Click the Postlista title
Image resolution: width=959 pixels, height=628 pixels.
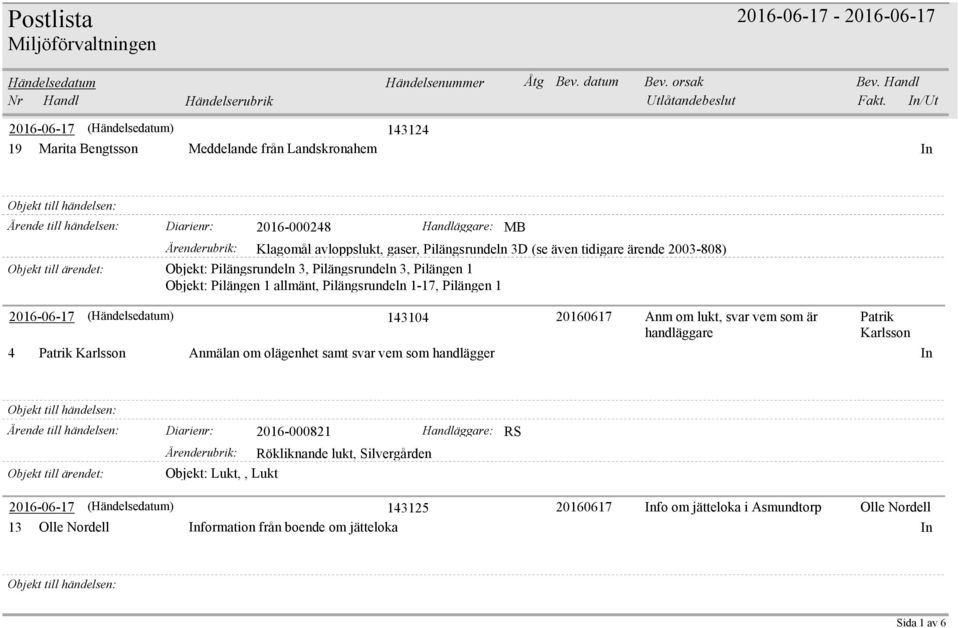point(50,20)
